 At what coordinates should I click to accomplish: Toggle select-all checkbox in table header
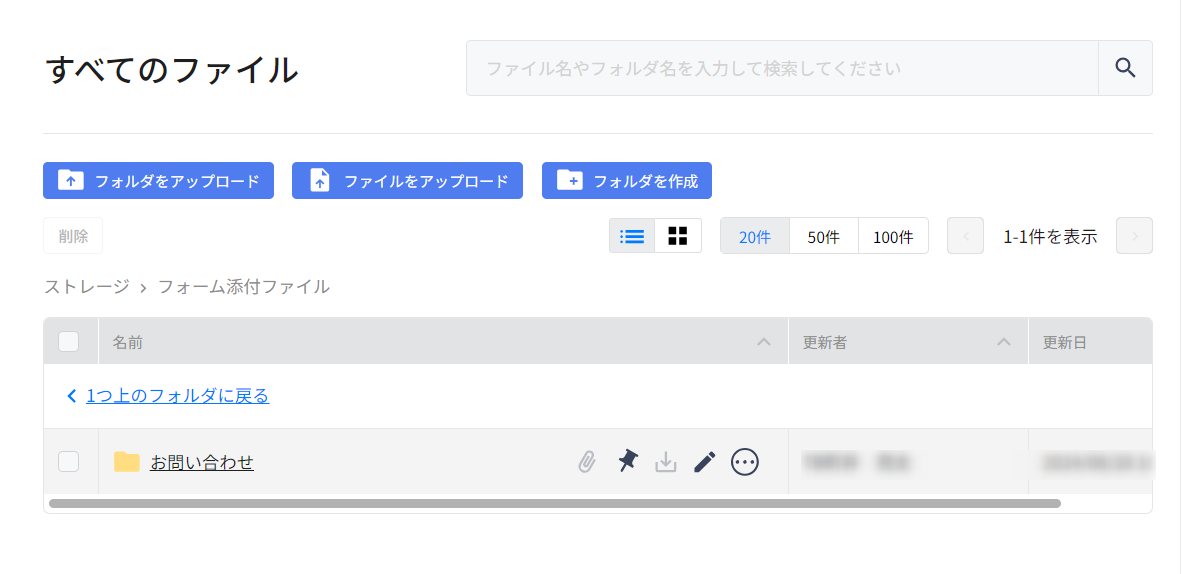point(69,342)
